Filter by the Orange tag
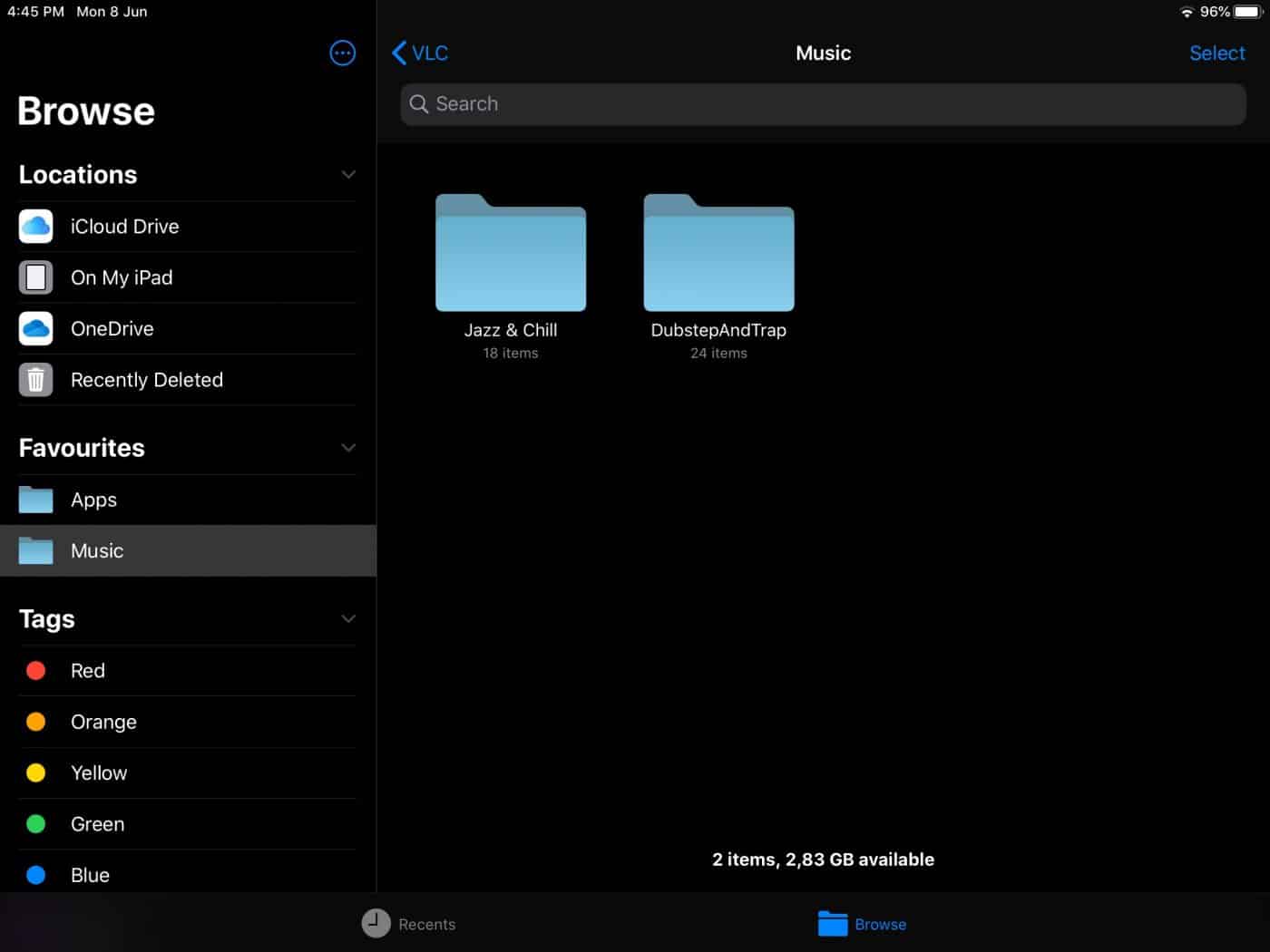 coord(103,722)
